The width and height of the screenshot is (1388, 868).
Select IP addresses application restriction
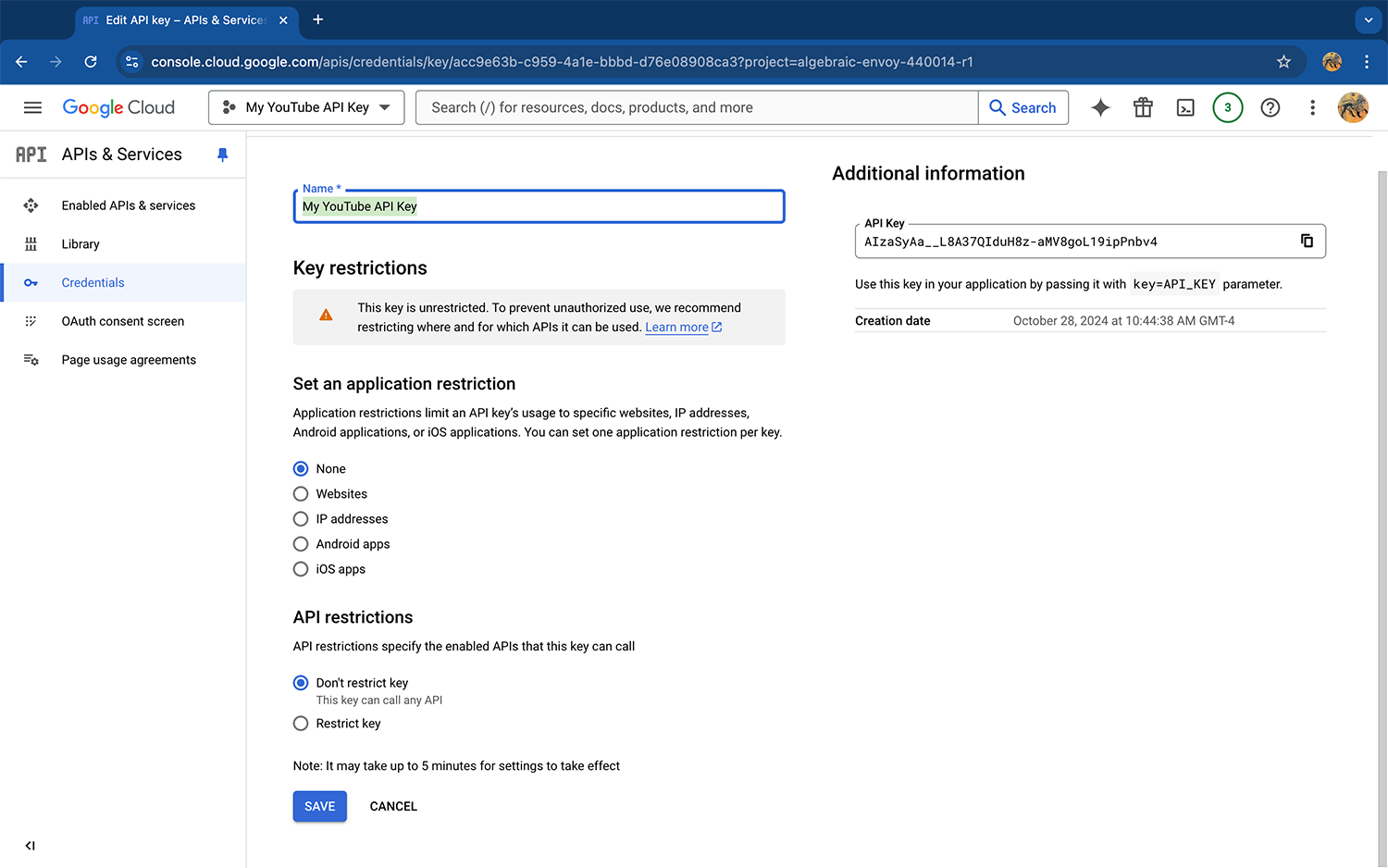coord(301,519)
